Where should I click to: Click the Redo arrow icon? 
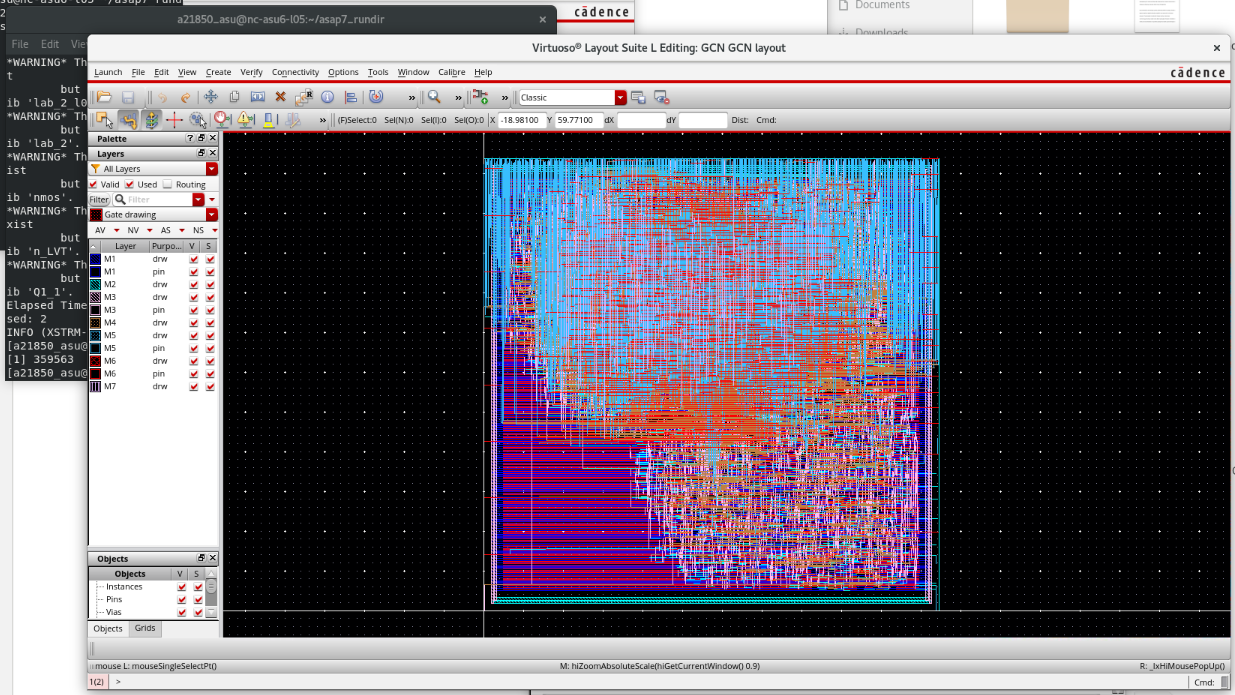point(185,97)
